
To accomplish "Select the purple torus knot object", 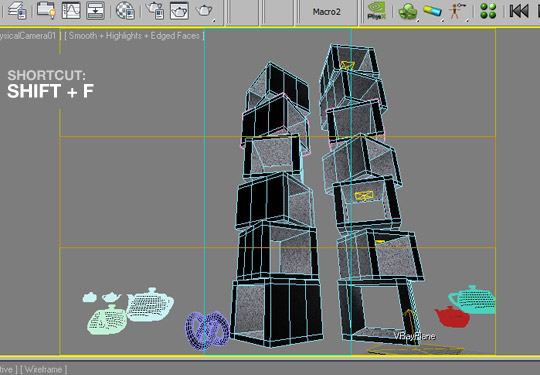I will (207, 330).
